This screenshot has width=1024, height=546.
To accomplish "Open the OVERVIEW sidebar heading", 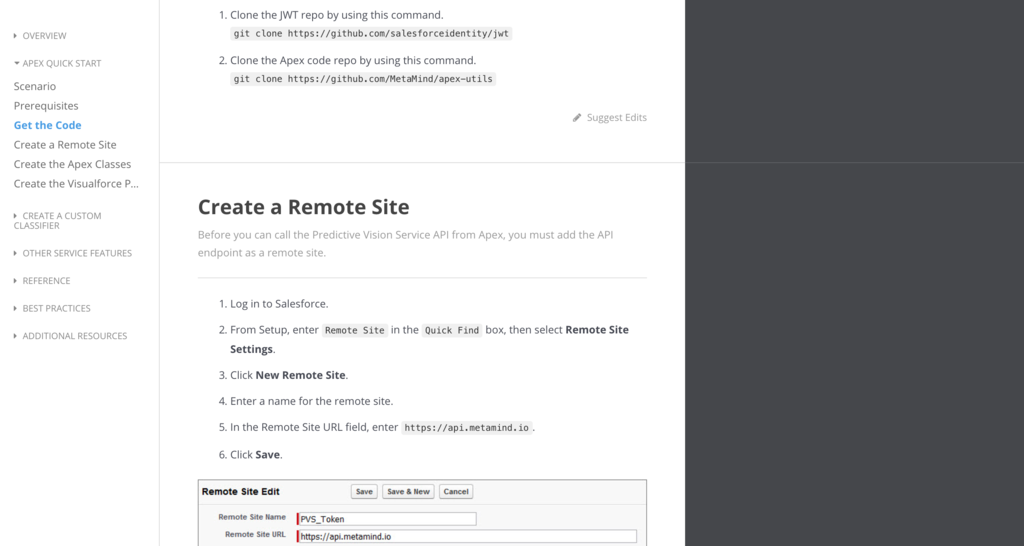I will [44, 36].
